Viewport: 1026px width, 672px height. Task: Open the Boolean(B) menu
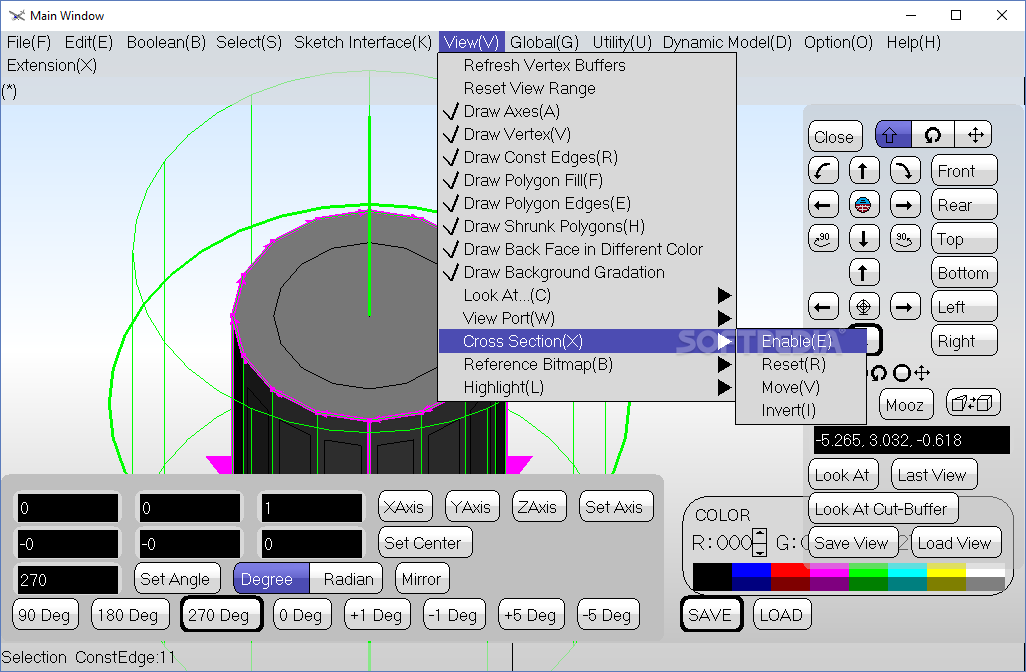tap(166, 43)
